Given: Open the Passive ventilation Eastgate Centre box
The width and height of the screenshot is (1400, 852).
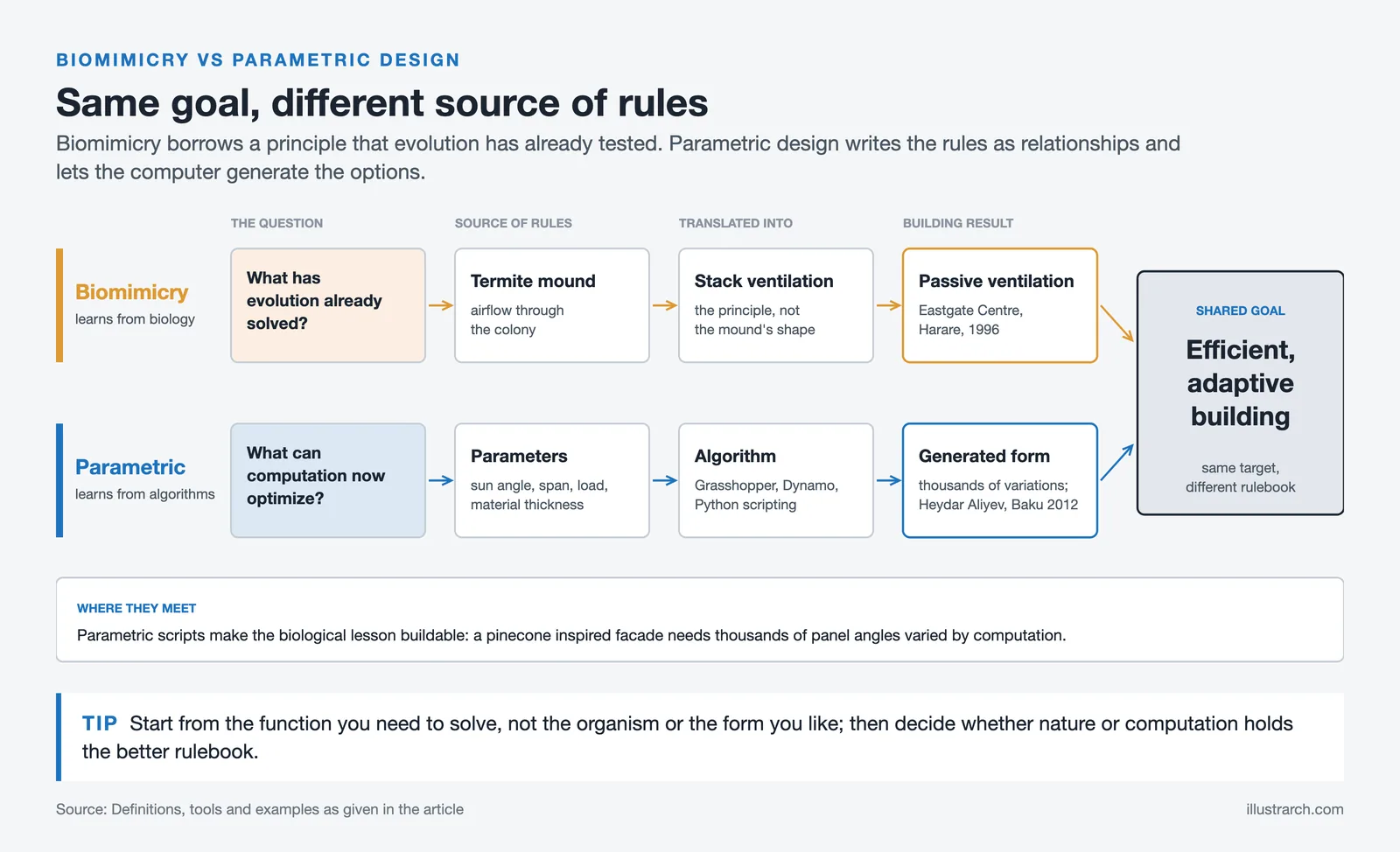Looking at the screenshot, I should pos(1000,305).
